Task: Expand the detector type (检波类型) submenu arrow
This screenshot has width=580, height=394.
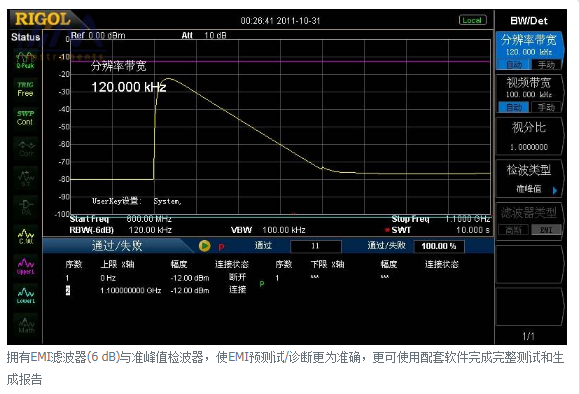Action: [x=554, y=191]
